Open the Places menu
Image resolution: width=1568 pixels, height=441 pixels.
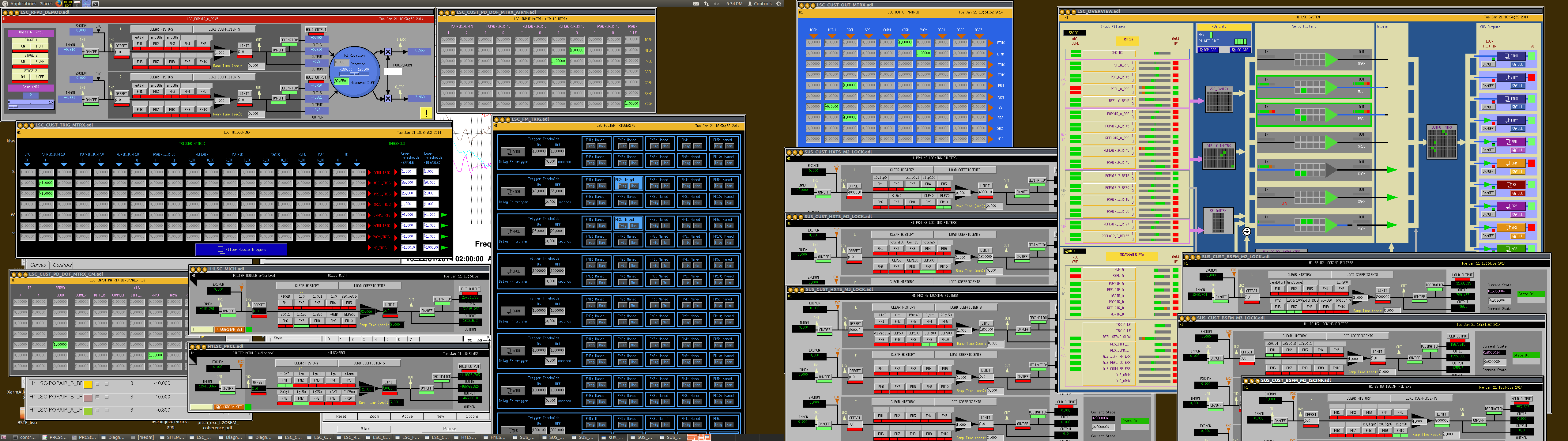click(x=46, y=4)
